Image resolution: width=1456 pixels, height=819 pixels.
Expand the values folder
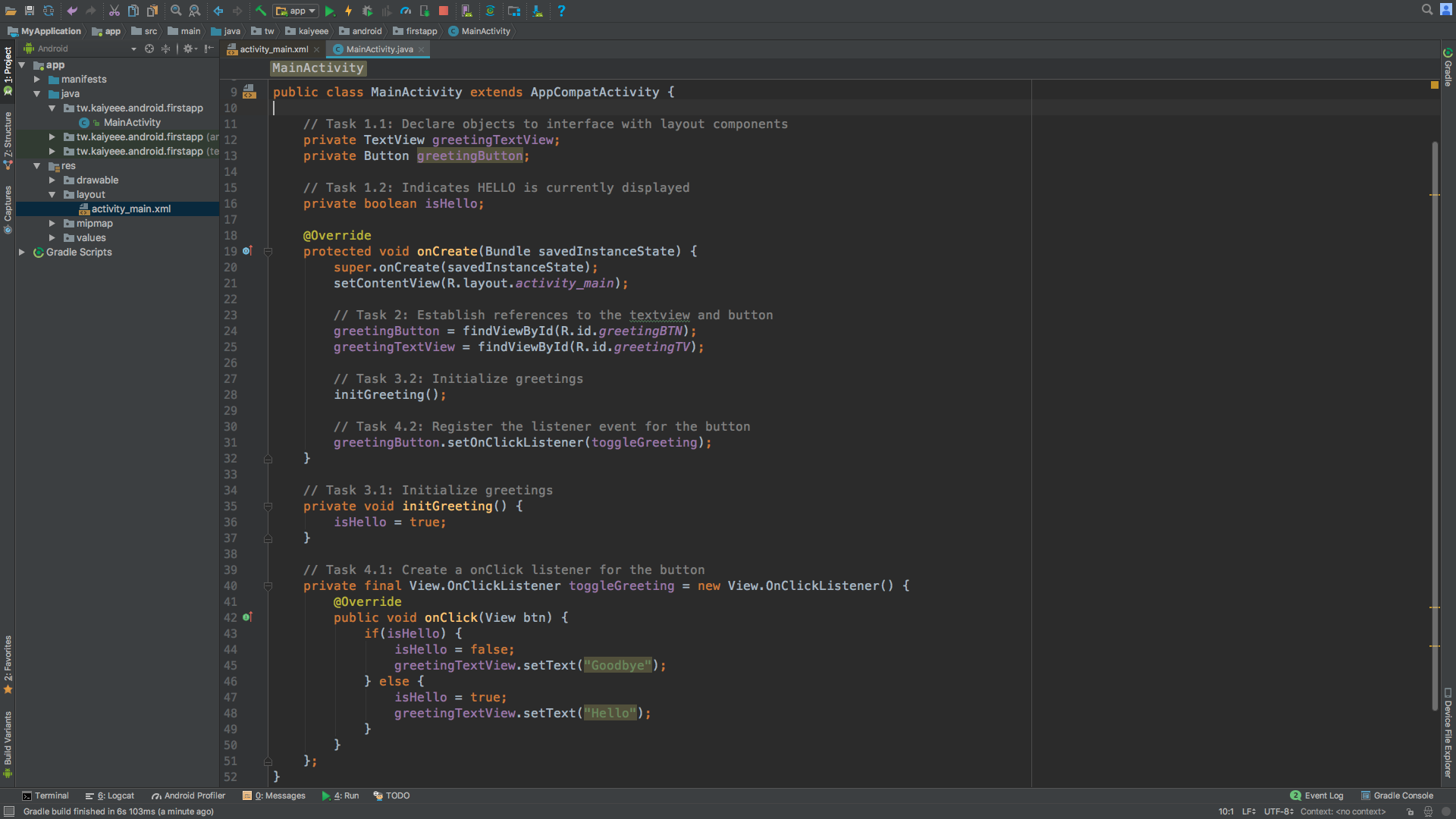tap(52, 238)
